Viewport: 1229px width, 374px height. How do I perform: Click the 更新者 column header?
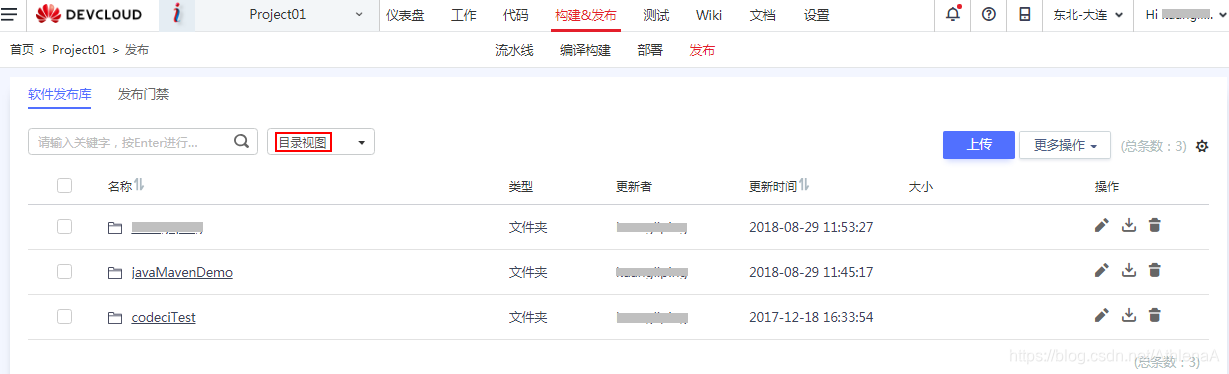pos(634,186)
